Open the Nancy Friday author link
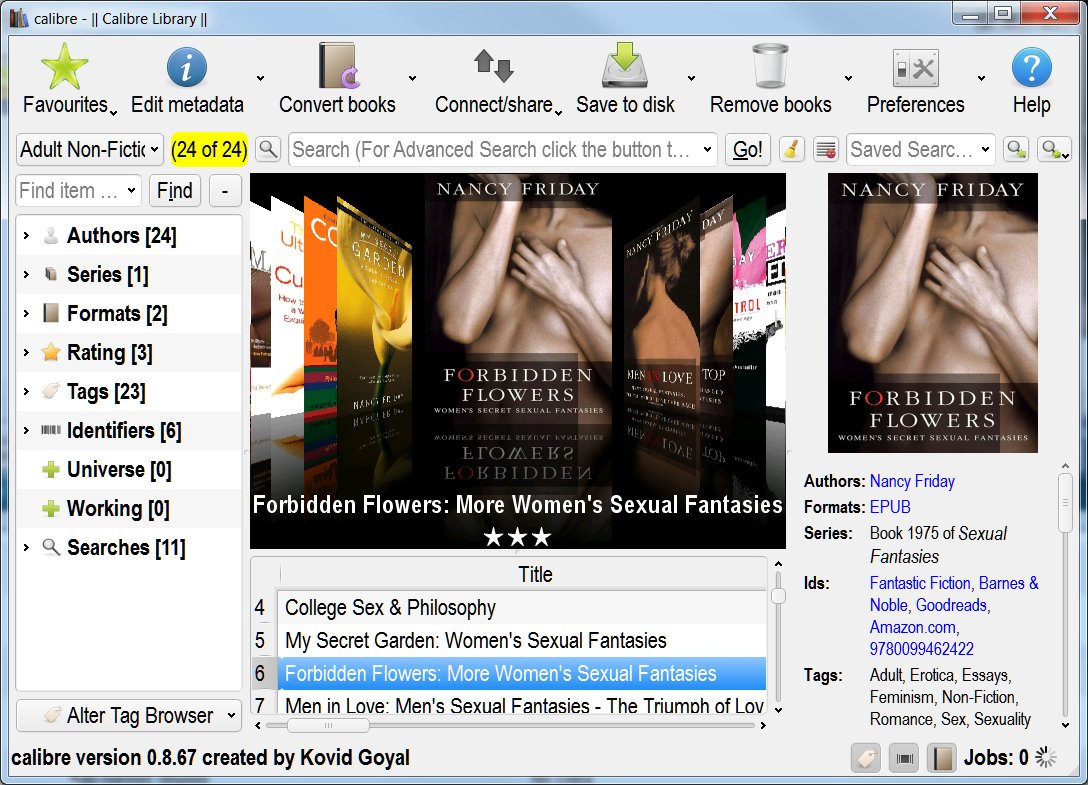The image size is (1088, 785). (x=912, y=481)
